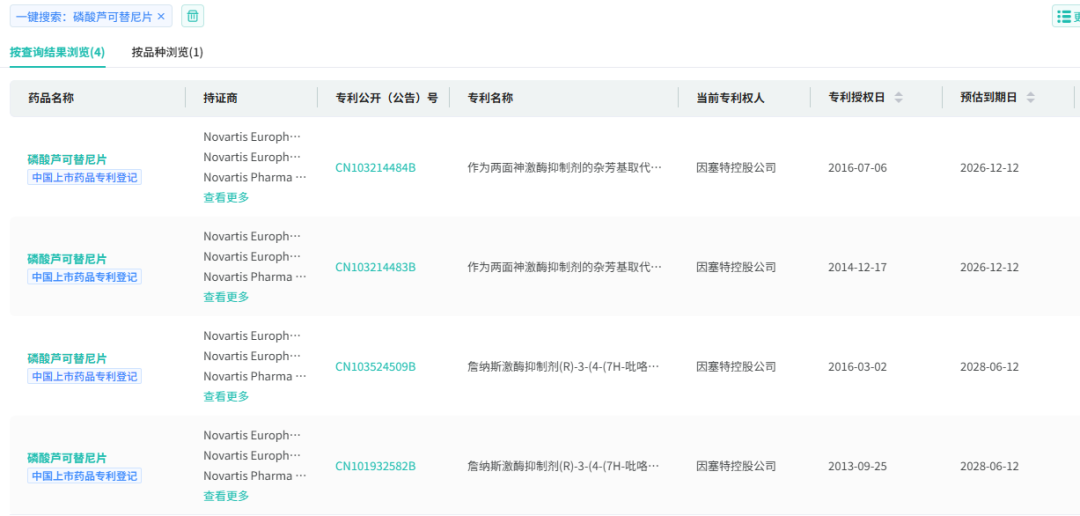Click 中国上市药品专利登记 tag in last row
This screenshot has width=1080, height=516.
(x=84, y=476)
